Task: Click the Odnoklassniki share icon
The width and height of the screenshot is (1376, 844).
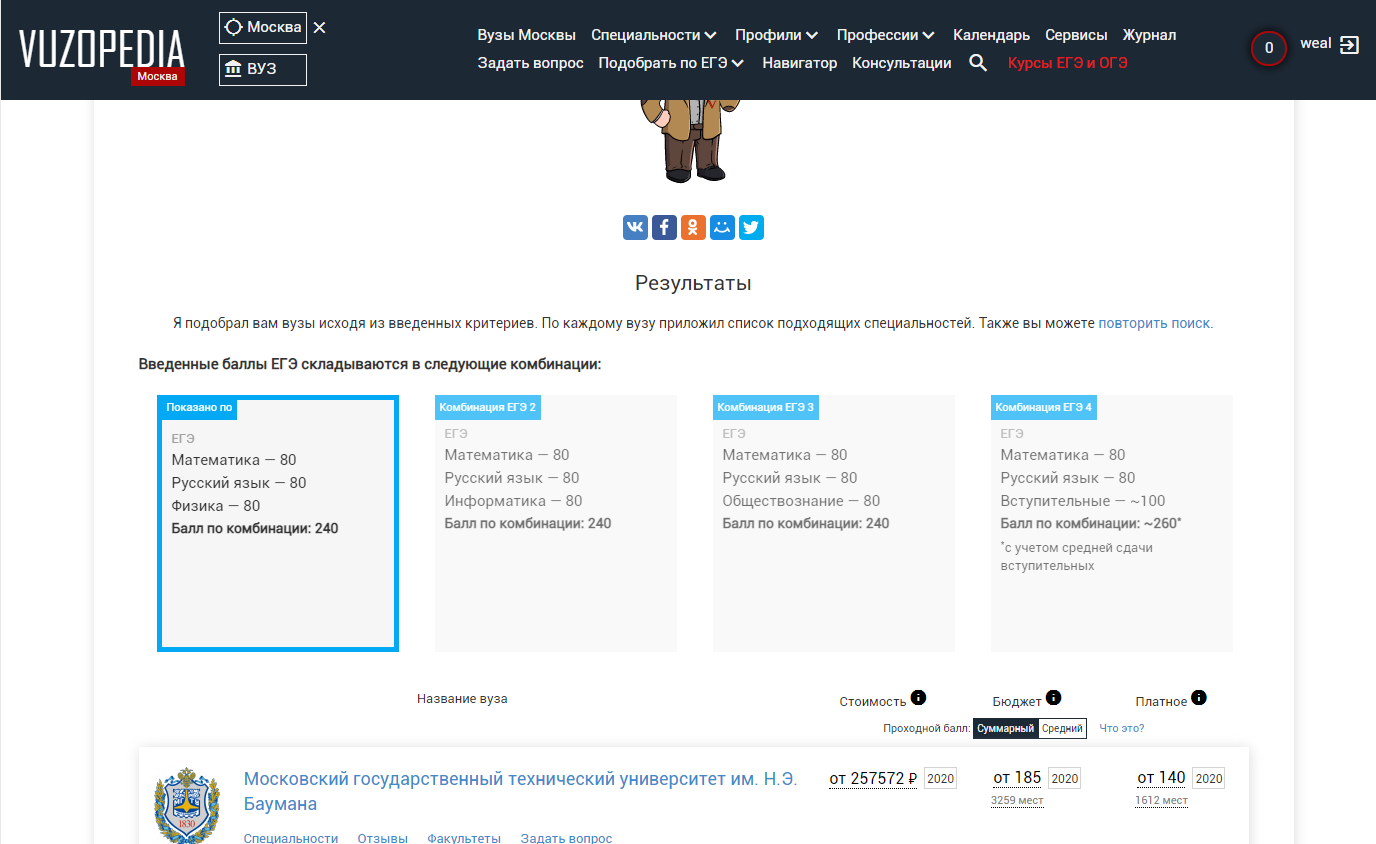Action: click(693, 227)
